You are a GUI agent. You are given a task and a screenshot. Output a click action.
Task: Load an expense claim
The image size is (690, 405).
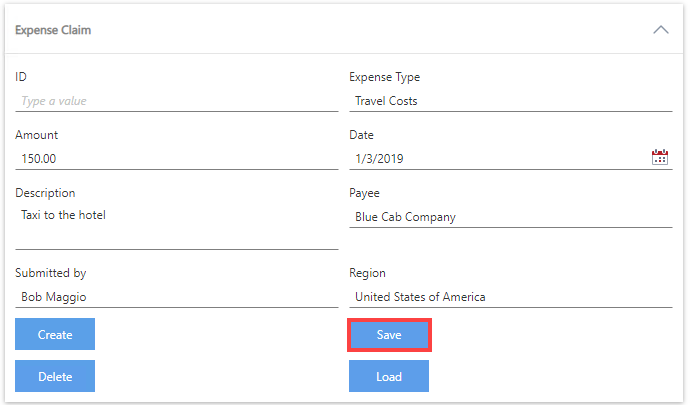point(389,377)
